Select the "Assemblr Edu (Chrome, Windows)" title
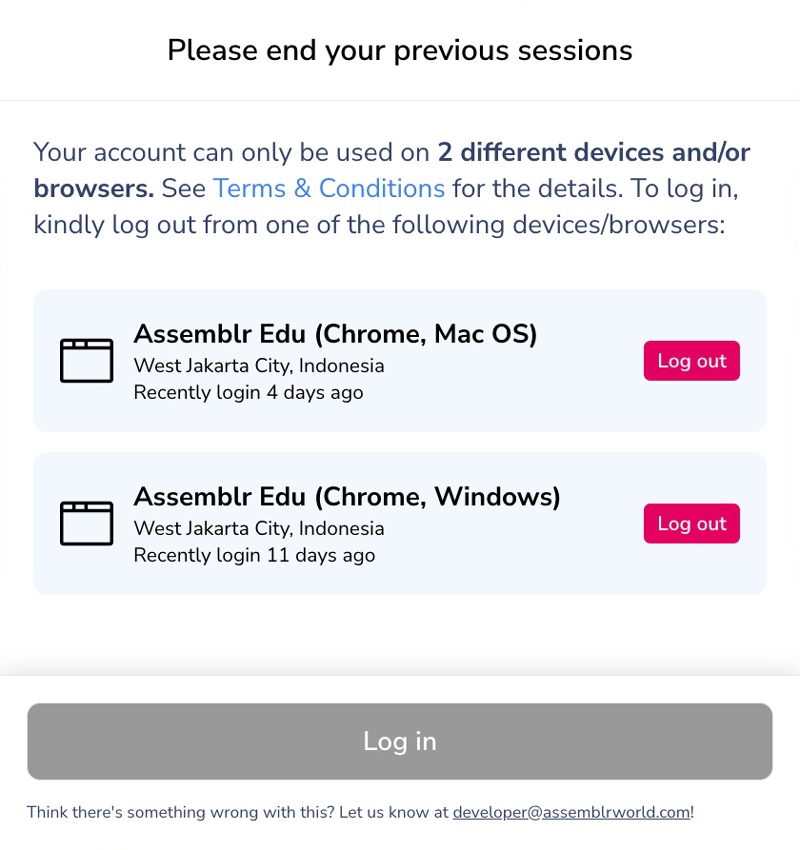This screenshot has height=850, width=800. click(347, 496)
